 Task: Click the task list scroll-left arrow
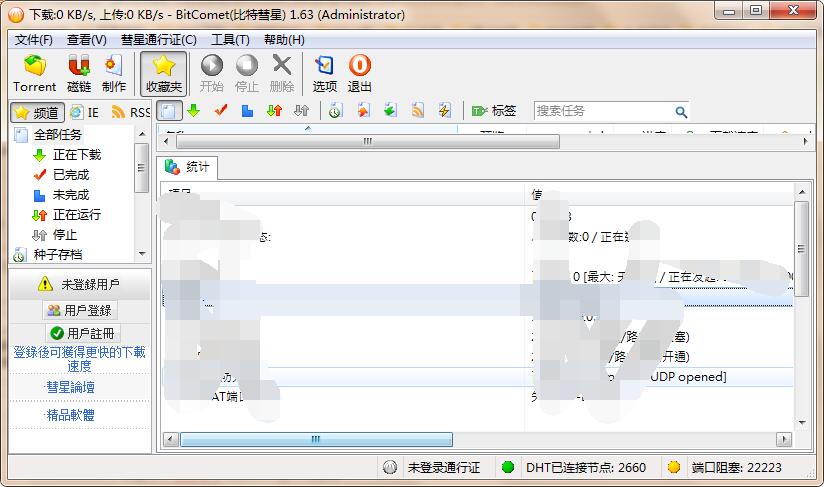(166, 141)
